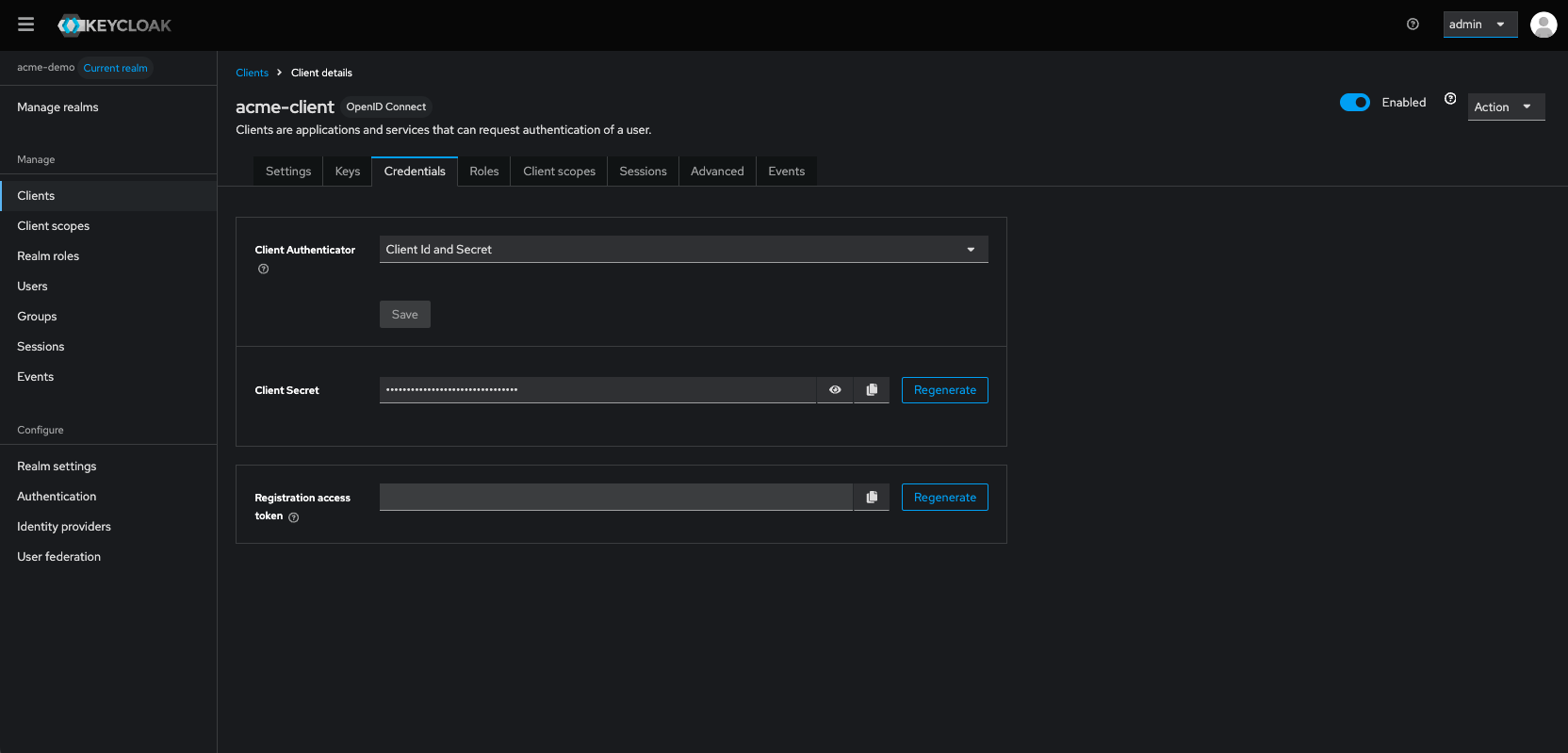Open the help icon in the top bar
Screen dimensions: 1568x753
point(1413,25)
